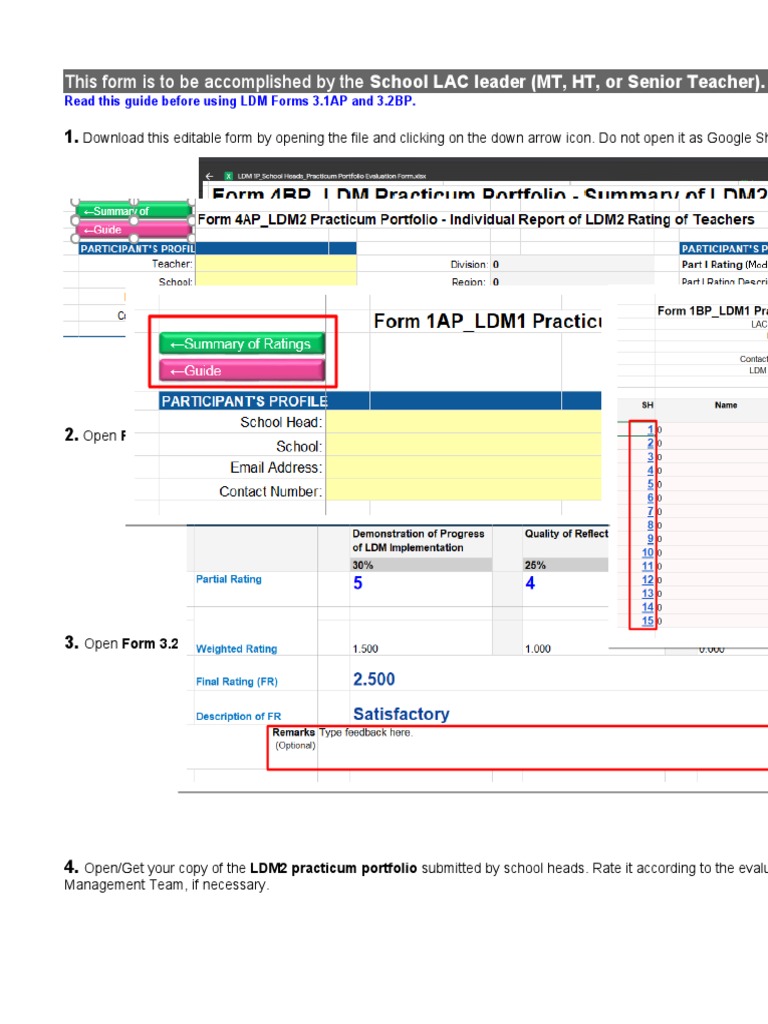Click the 'Partial Rating' row label
Viewport: 768px width, 1024px height.
[229, 579]
